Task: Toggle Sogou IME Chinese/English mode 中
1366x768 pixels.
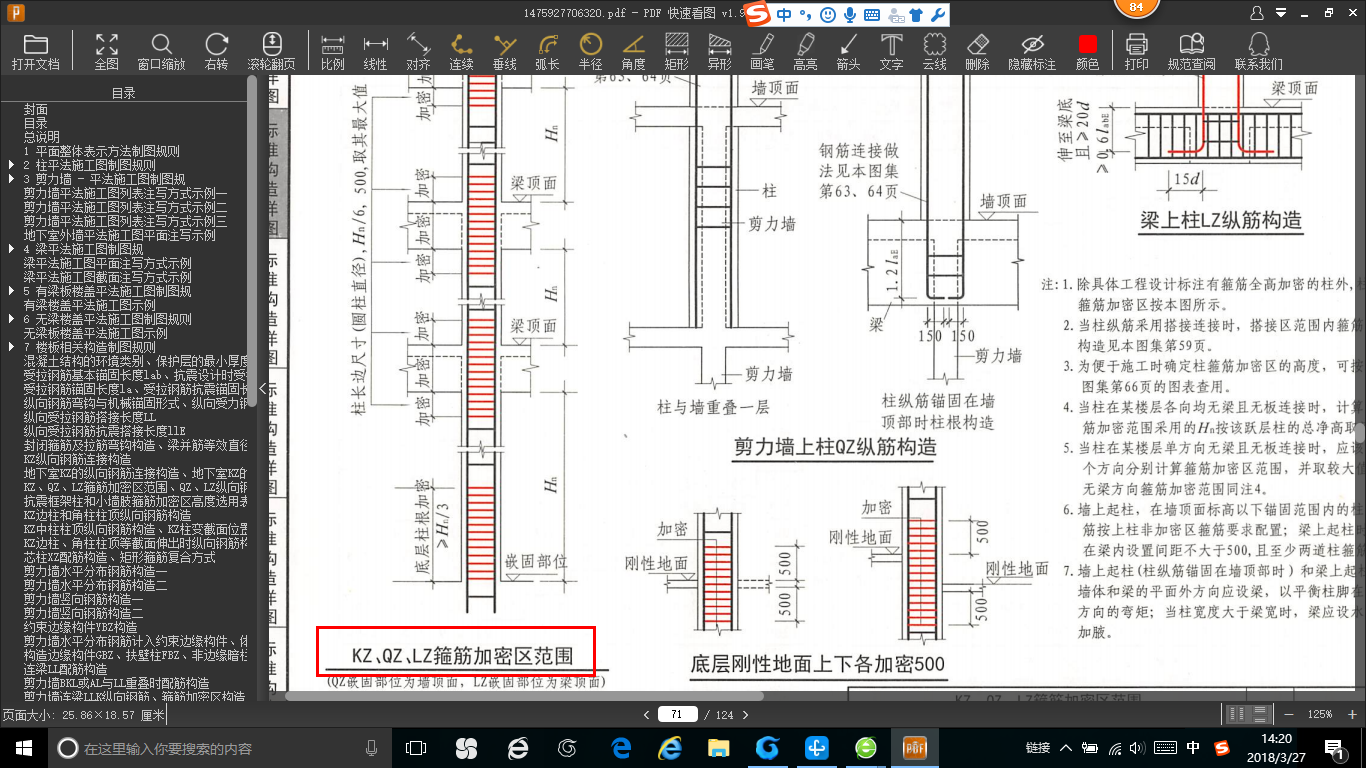Action: pos(784,14)
